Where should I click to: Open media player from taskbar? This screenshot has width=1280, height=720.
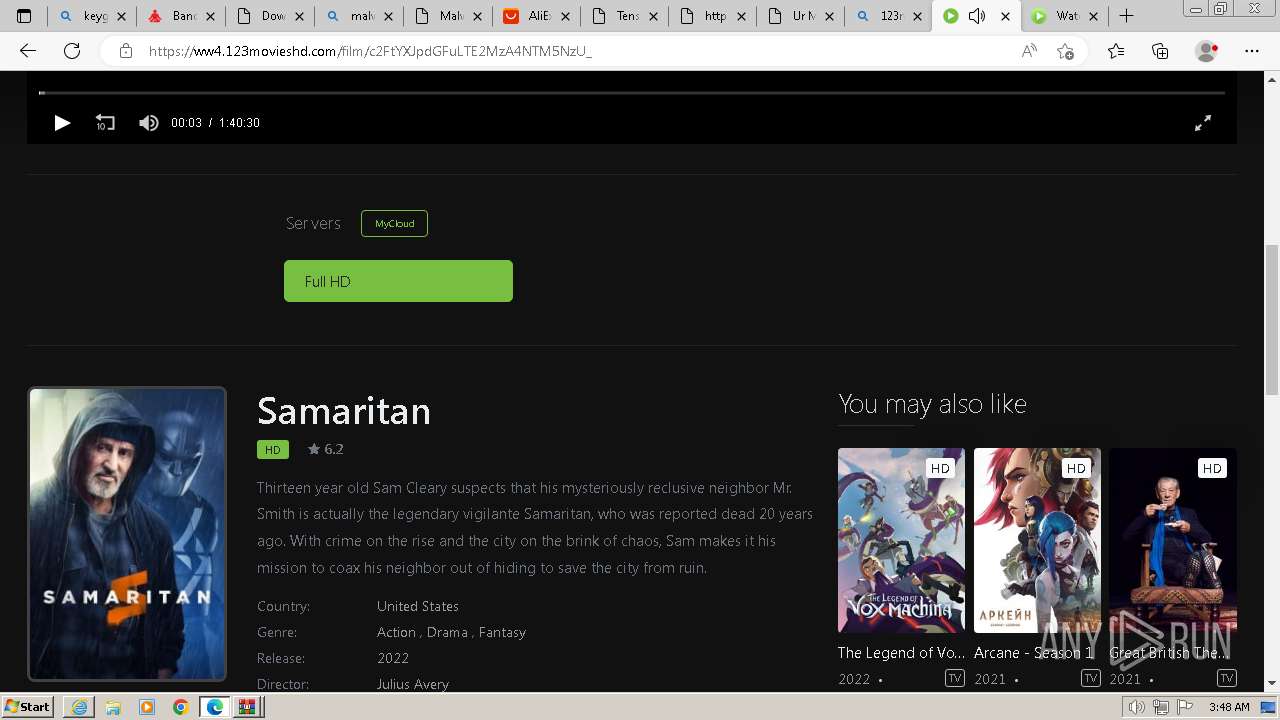[x=146, y=706]
